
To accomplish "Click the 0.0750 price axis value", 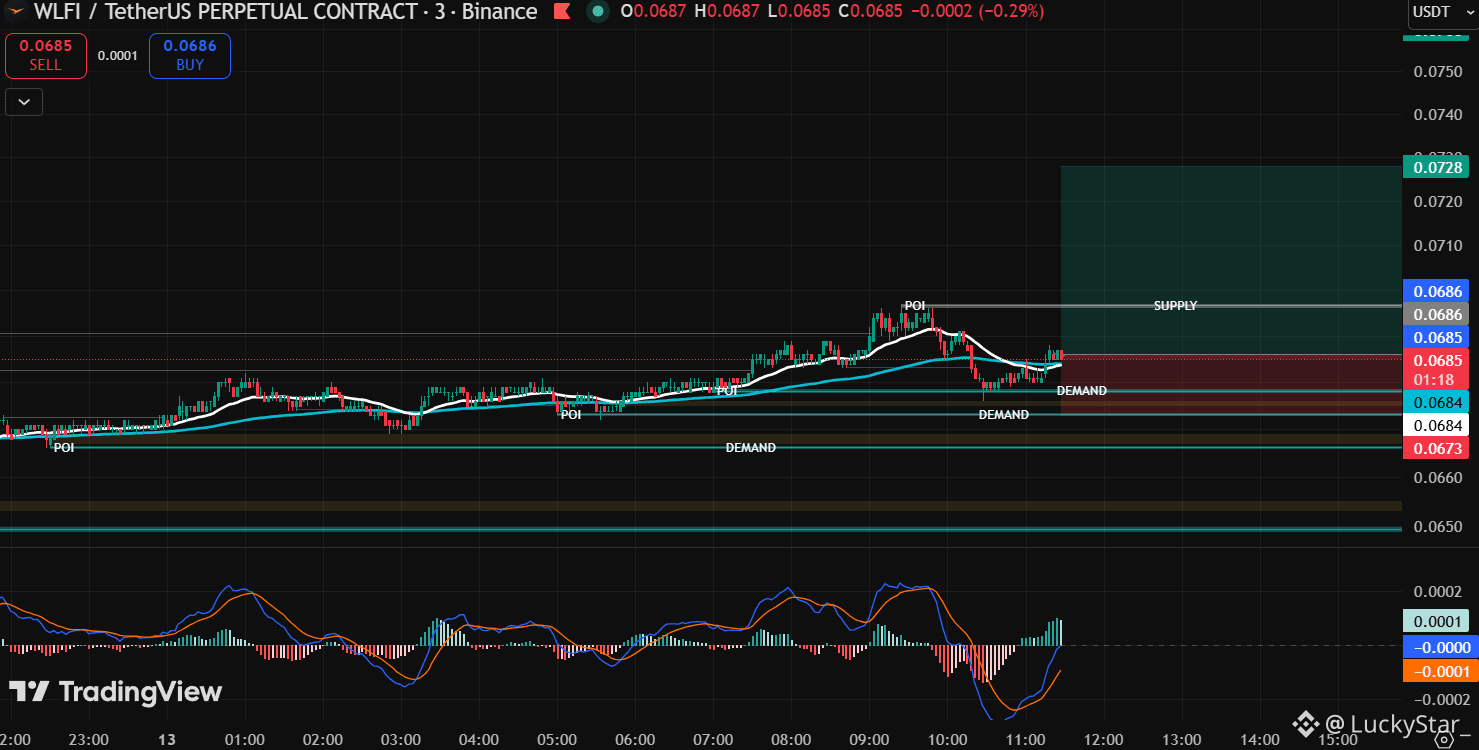I will click(1438, 71).
